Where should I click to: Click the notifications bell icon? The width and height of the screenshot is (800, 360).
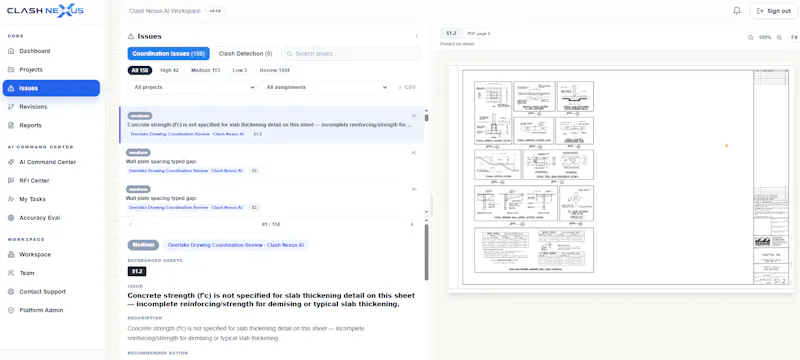737,11
